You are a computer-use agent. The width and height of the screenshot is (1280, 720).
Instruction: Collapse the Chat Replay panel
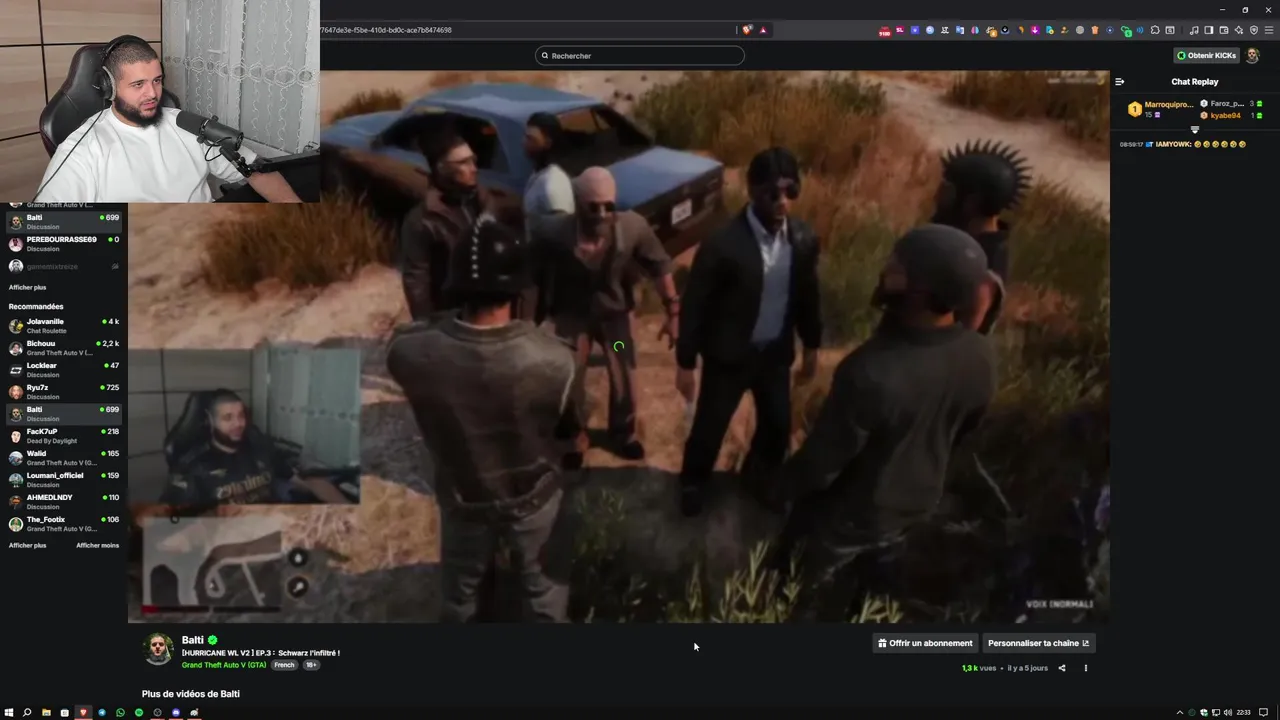[1120, 82]
